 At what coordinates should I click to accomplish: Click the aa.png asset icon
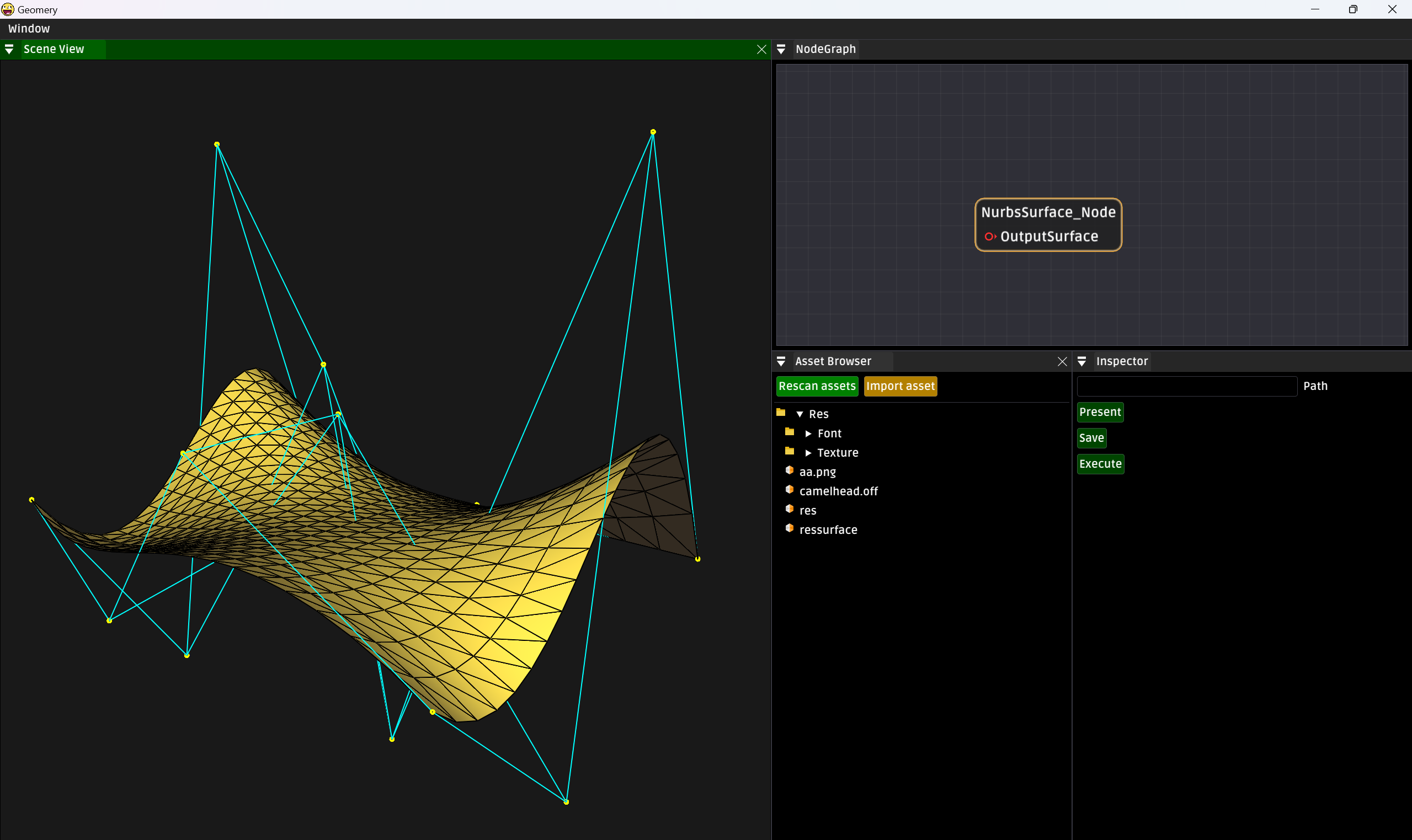click(x=789, y=470)
